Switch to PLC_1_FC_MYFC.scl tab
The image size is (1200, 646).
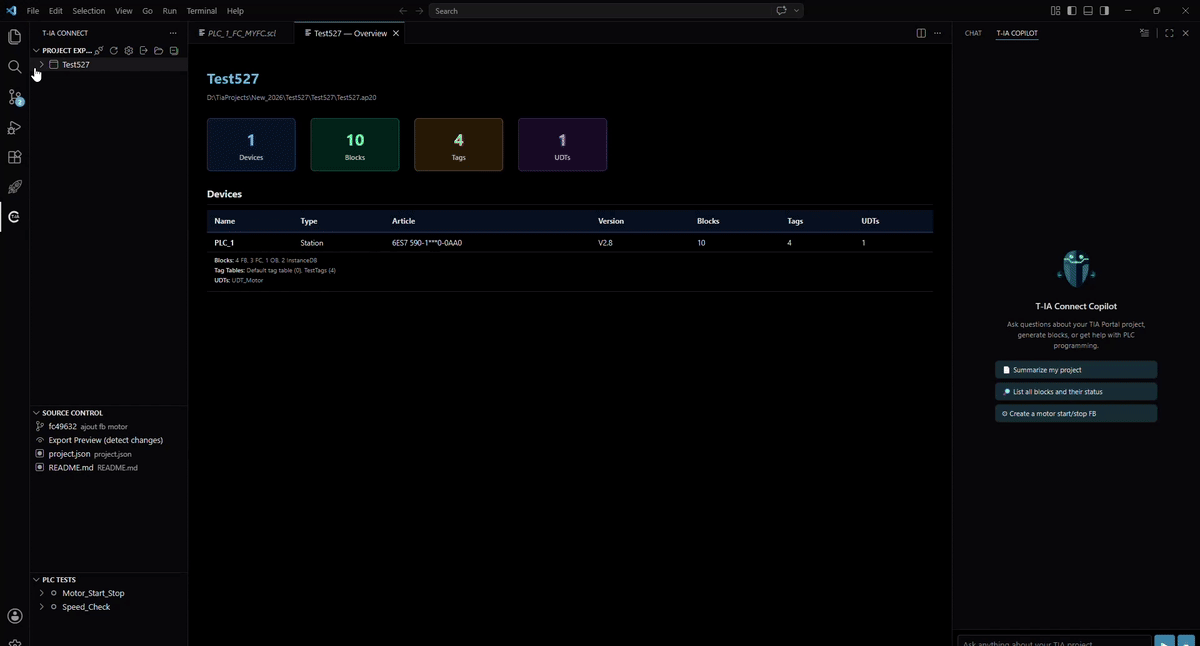[x=241, y=33]
